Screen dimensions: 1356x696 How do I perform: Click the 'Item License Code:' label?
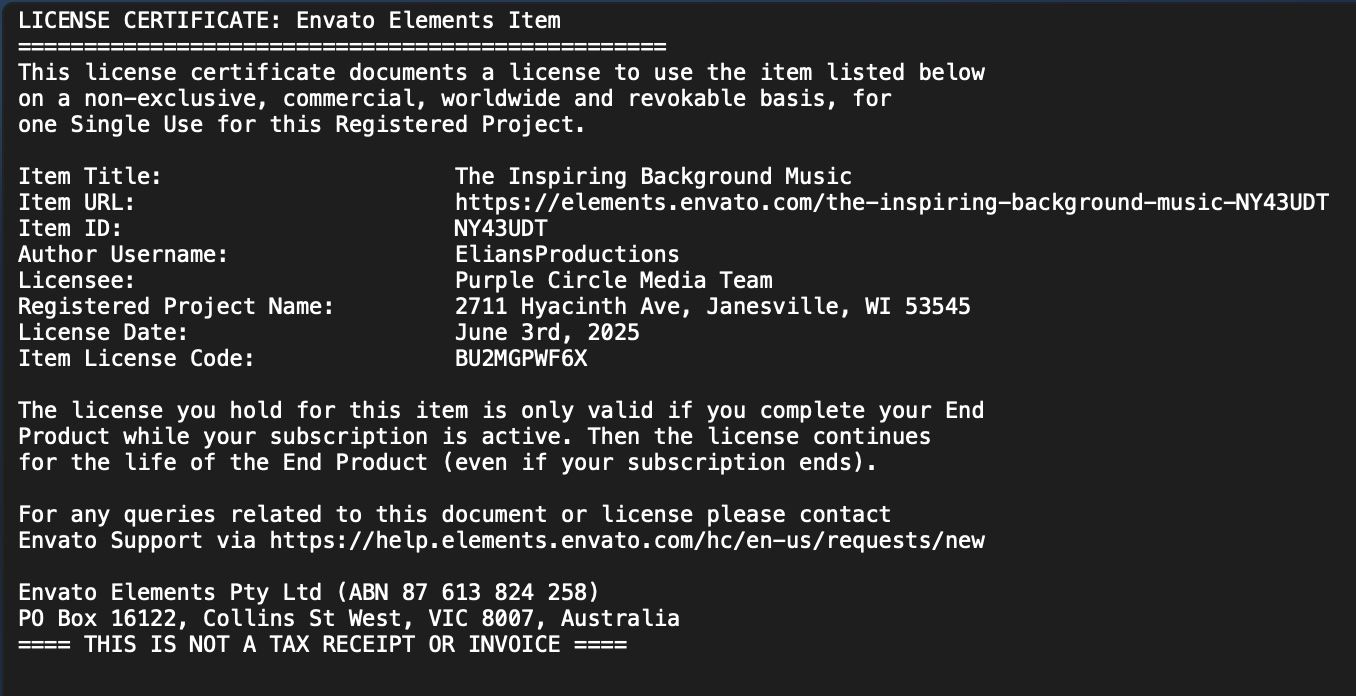(136, 359)
